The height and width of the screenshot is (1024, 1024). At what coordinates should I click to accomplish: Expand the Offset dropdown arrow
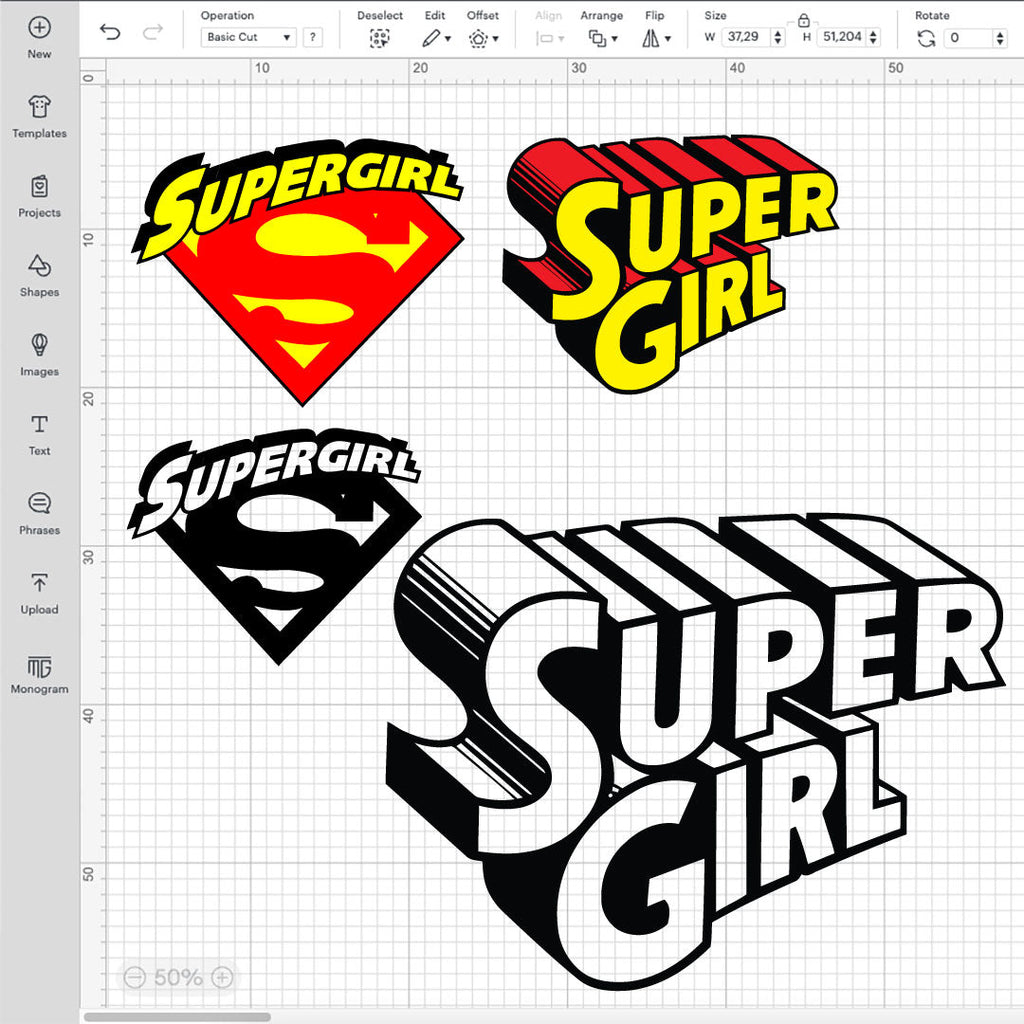click(496, 39)
